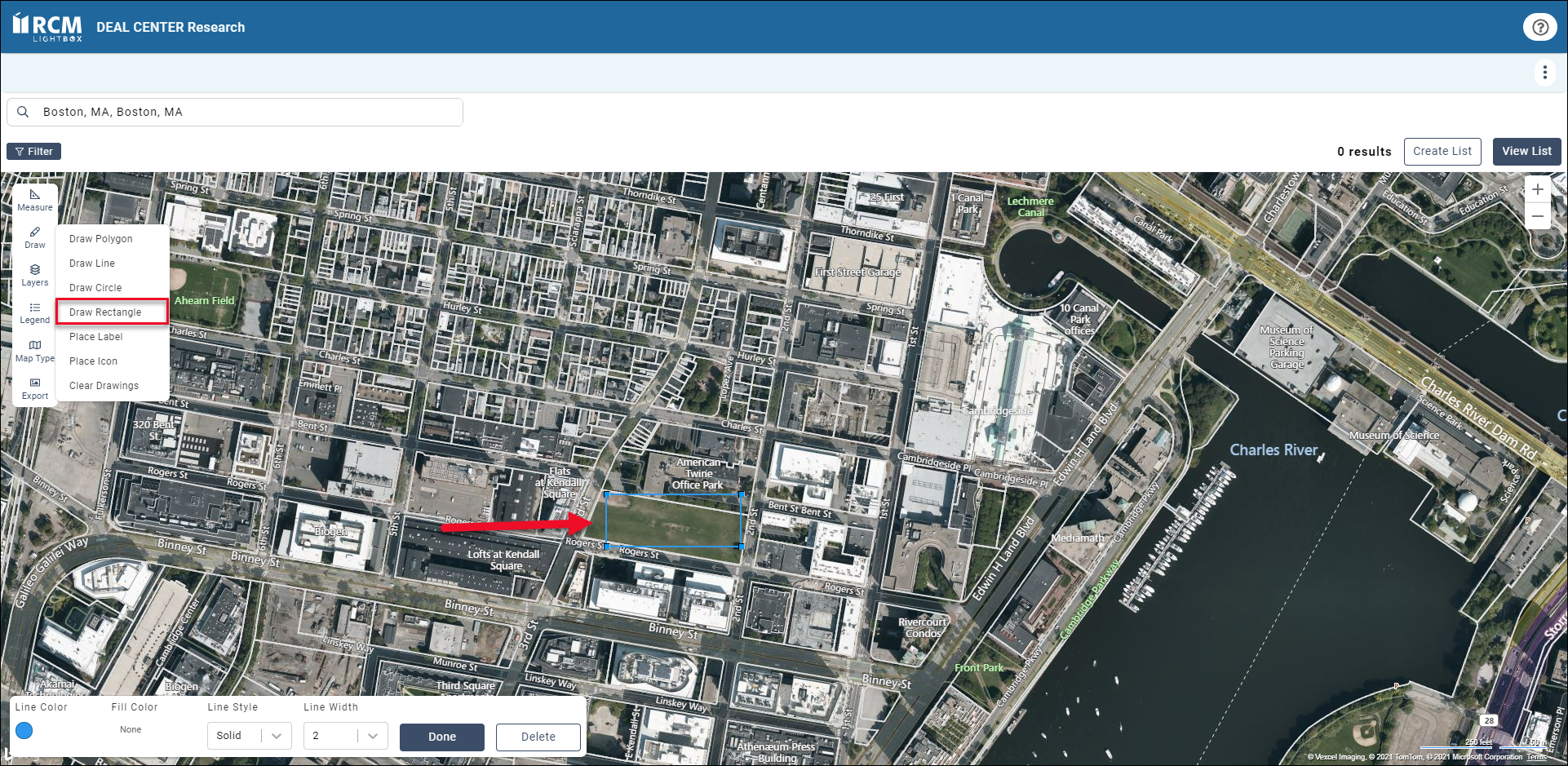Select Draw Rectangle menu option
1568x766 pixels.
[105, 312]
